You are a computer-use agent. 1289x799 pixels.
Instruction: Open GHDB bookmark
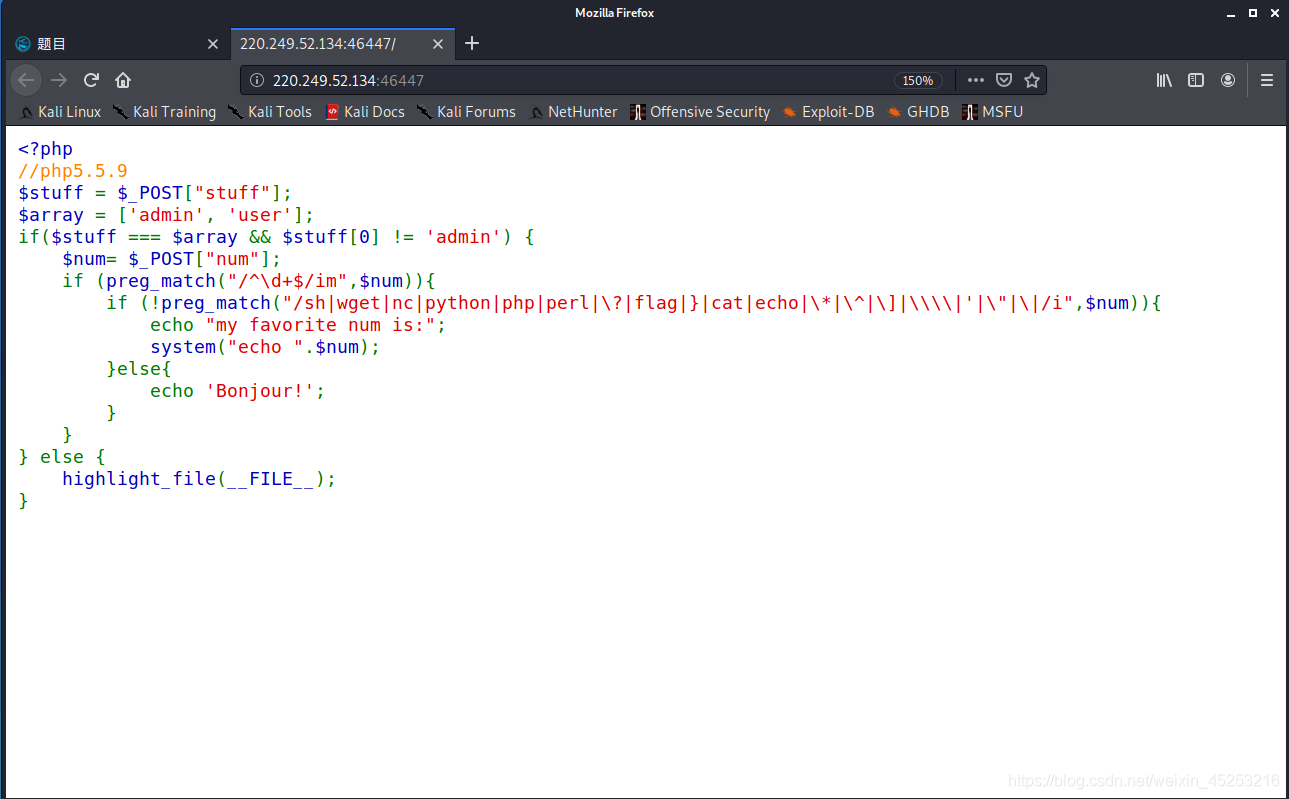coord(918,112)
